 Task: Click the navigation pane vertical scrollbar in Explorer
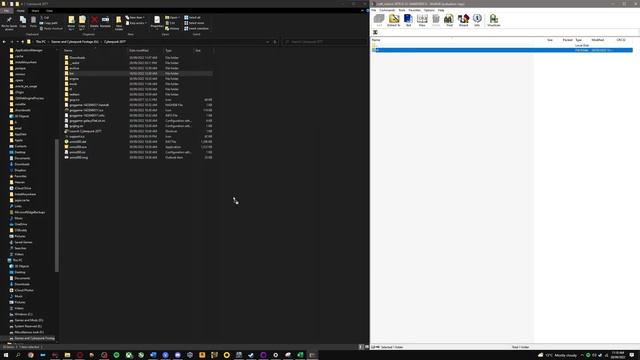[x=56, y=205]
